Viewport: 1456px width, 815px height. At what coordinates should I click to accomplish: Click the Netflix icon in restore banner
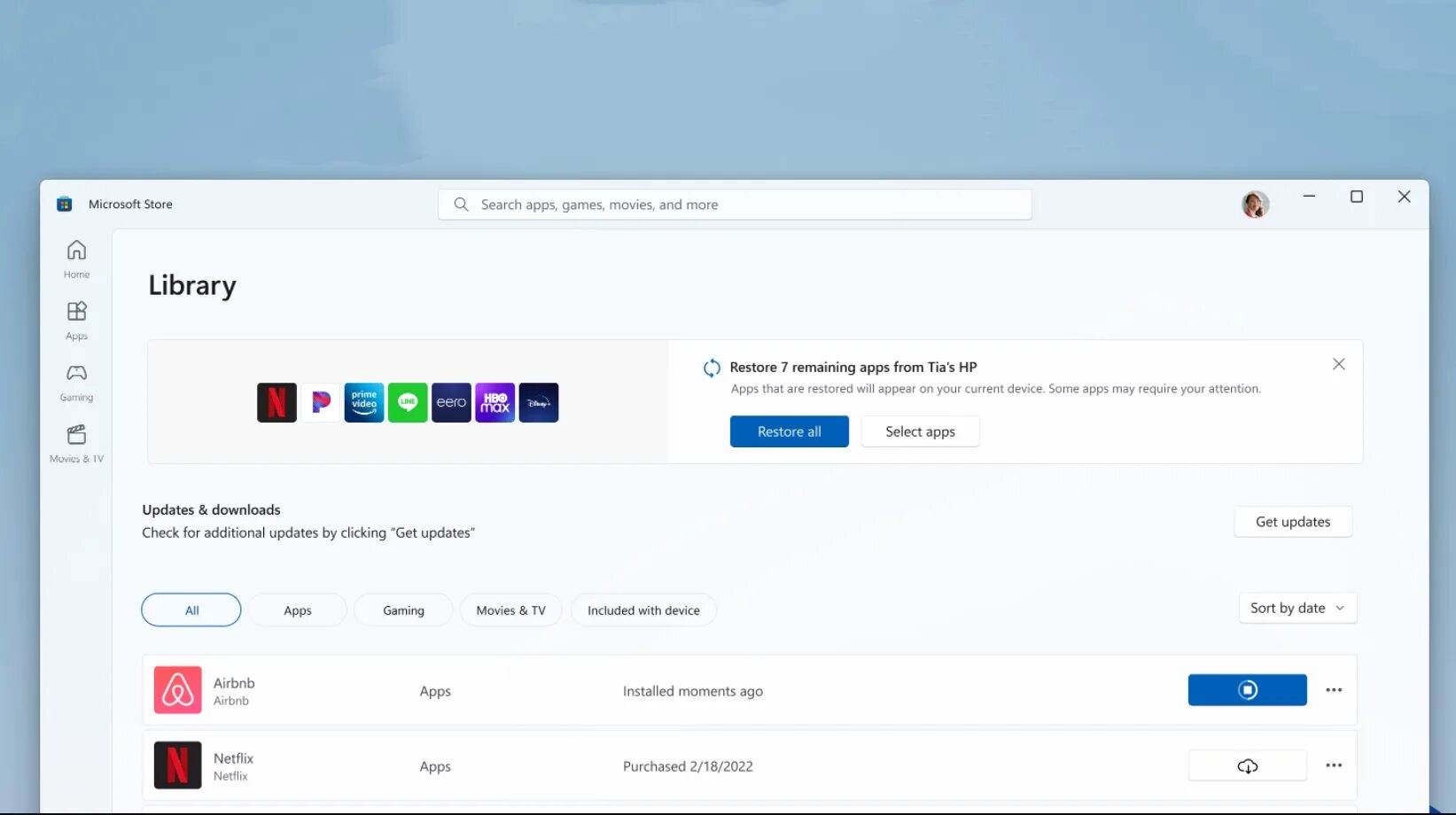(276, 402)
